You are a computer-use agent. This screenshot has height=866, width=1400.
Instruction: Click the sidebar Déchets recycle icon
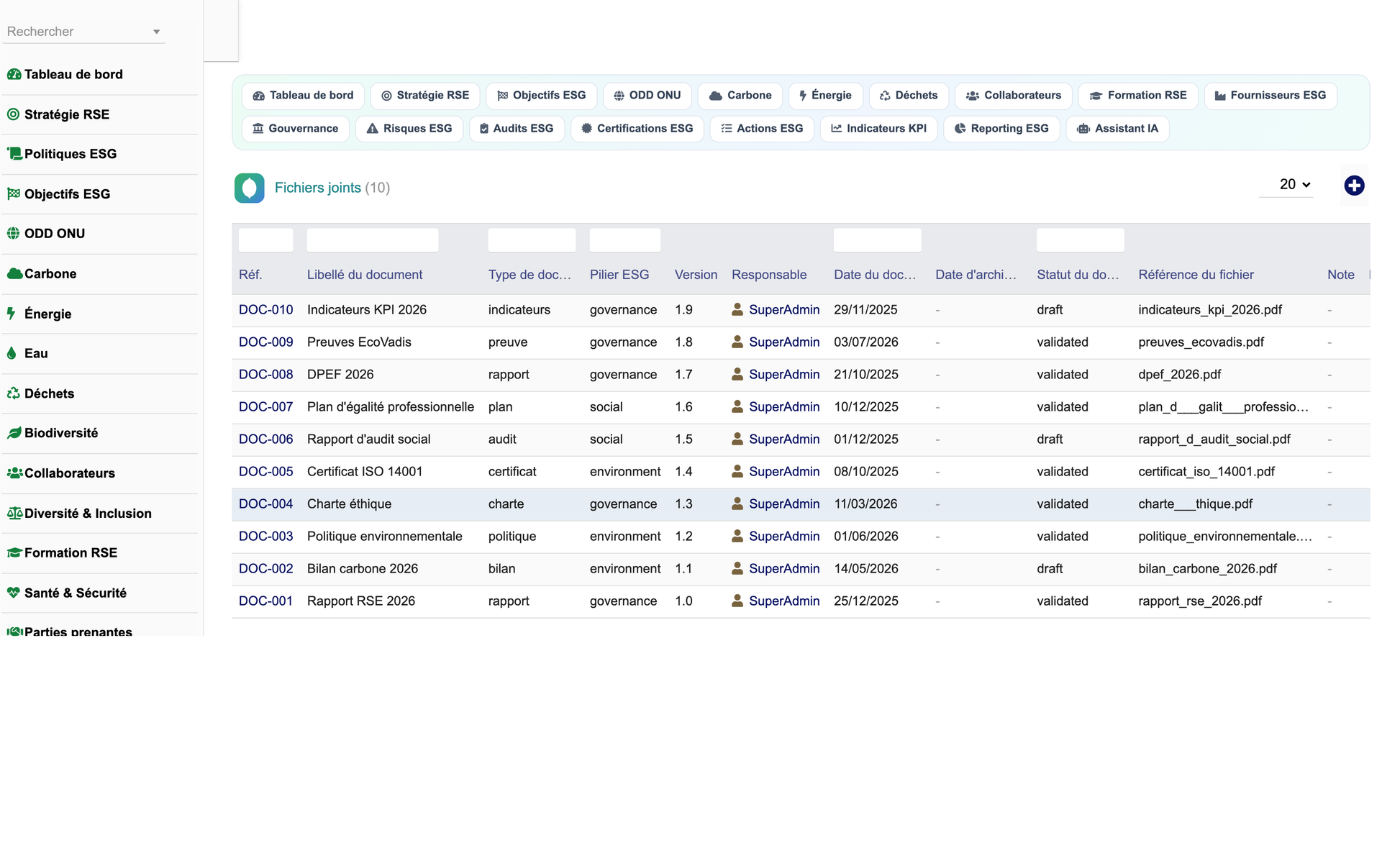14,393
